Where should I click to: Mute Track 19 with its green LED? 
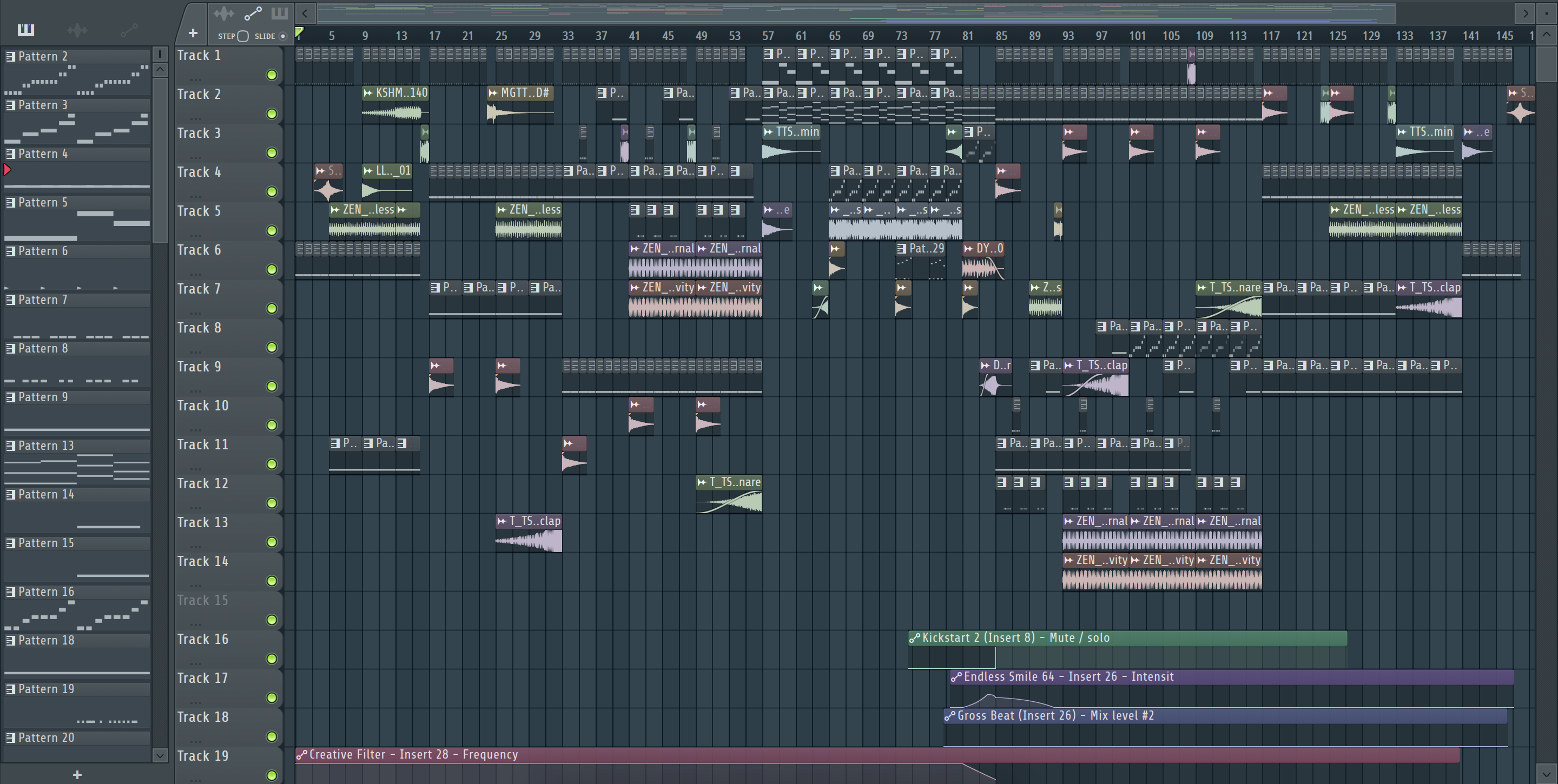coord(272,775)
